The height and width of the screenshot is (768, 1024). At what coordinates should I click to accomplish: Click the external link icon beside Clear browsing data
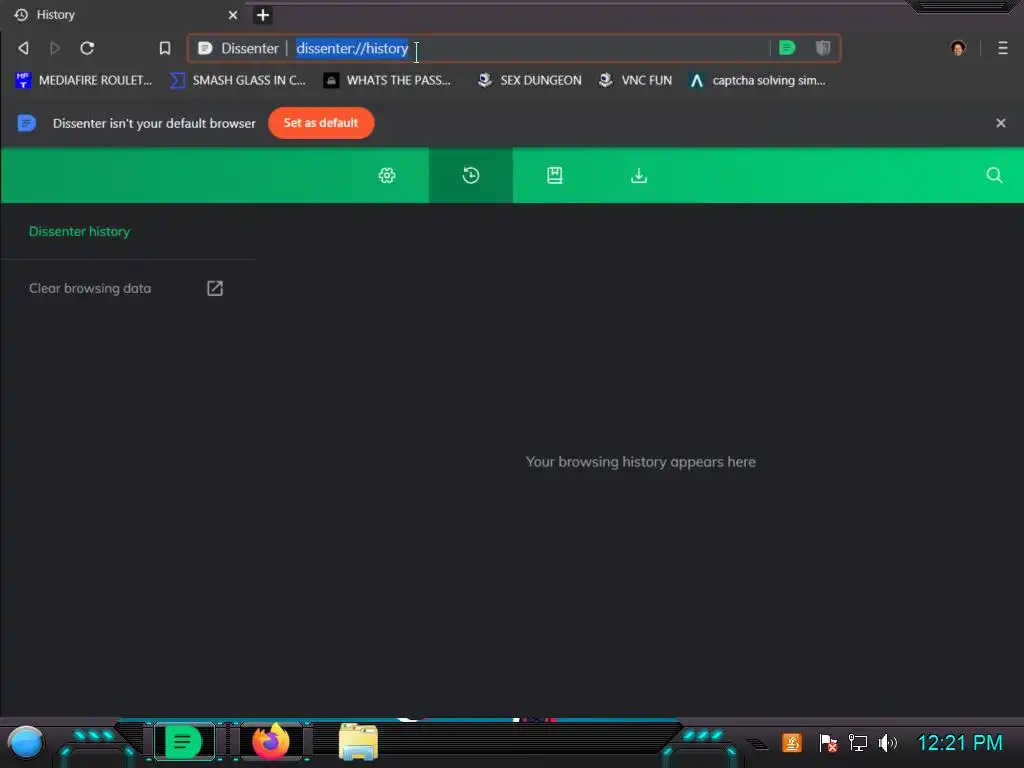[x=215, y=288]
